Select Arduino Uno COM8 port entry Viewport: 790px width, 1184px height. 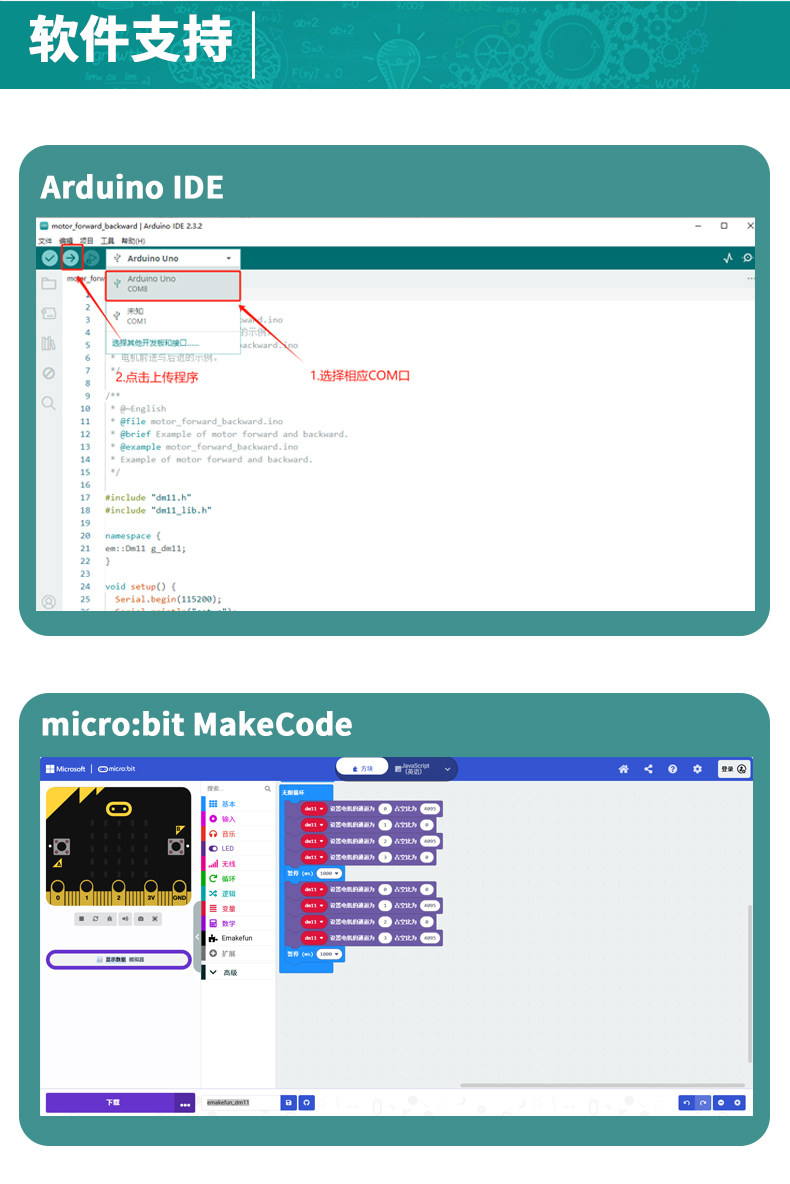pyautogui.click(x=173, y=285)
